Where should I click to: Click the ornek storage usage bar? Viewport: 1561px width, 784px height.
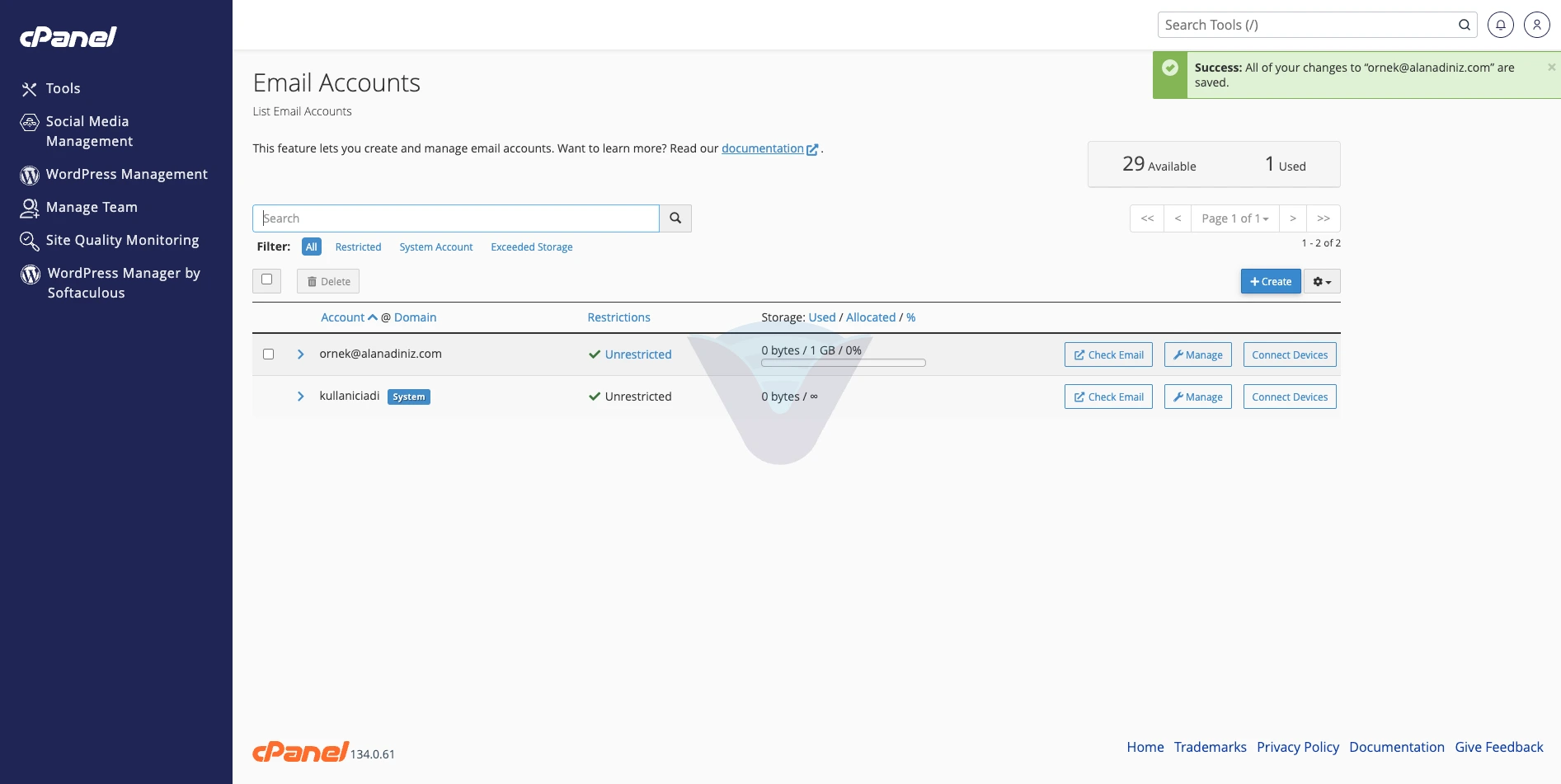coord(844,363)
